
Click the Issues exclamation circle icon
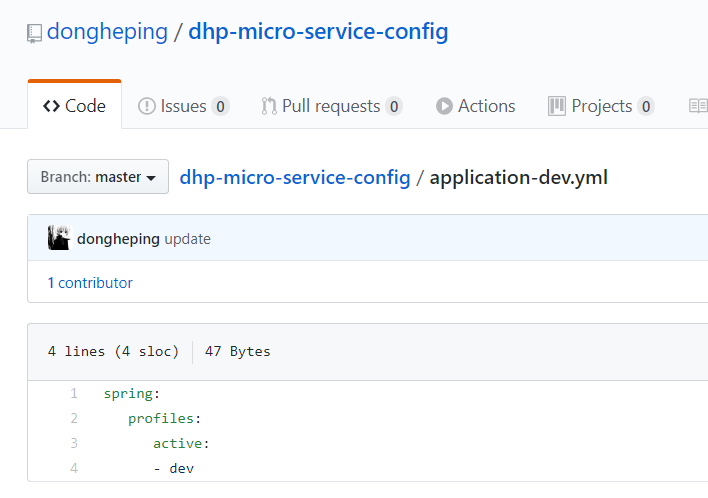point(147,106)
